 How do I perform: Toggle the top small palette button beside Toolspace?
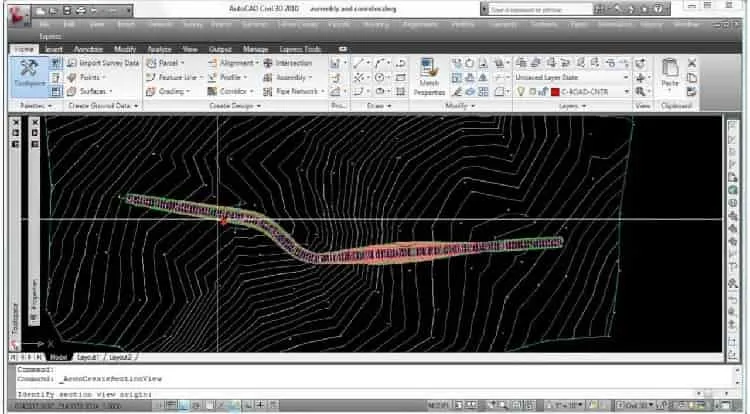56,63
